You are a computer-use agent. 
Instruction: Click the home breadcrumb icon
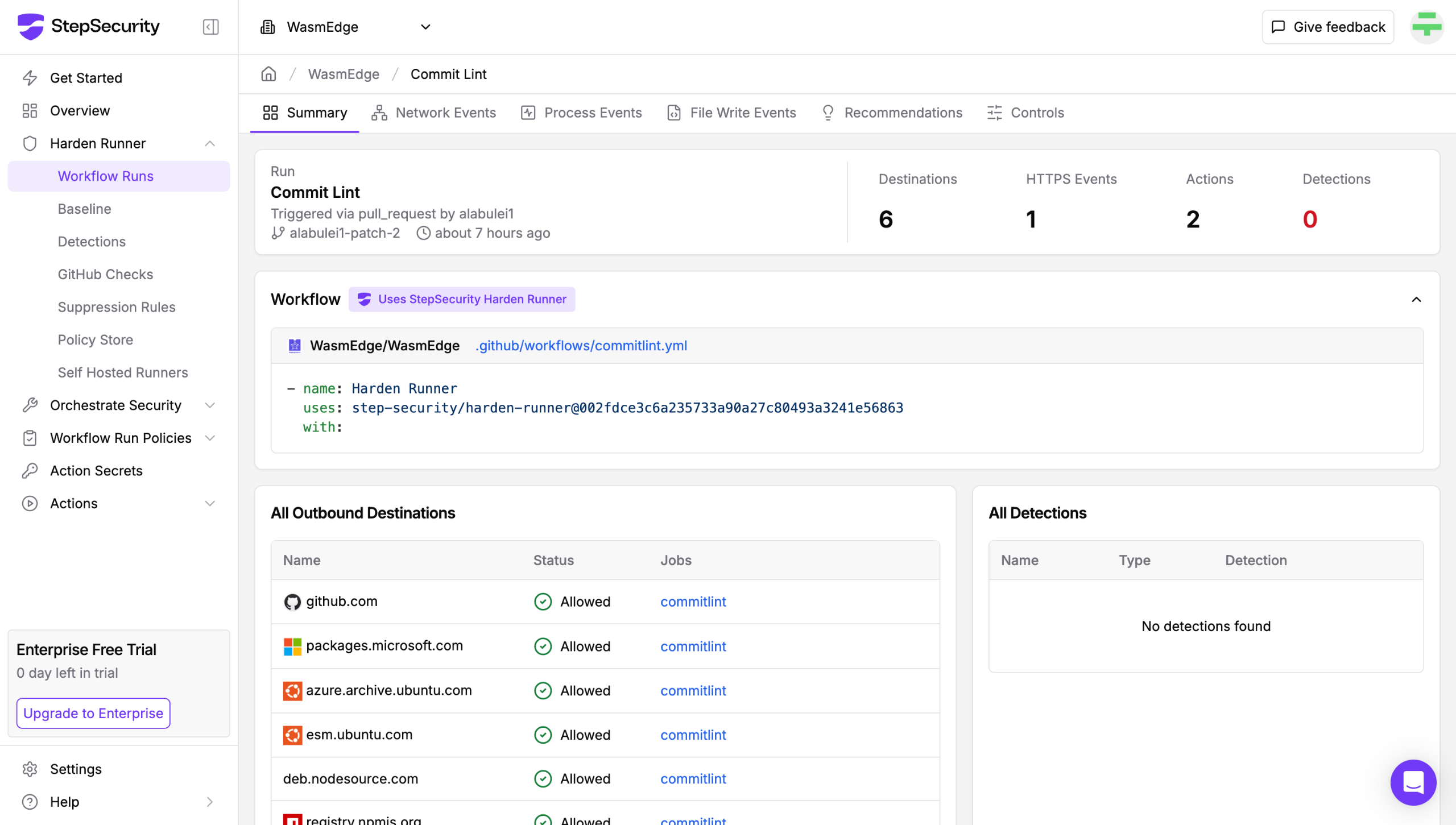pyautogui.click(x=268, y=74)
